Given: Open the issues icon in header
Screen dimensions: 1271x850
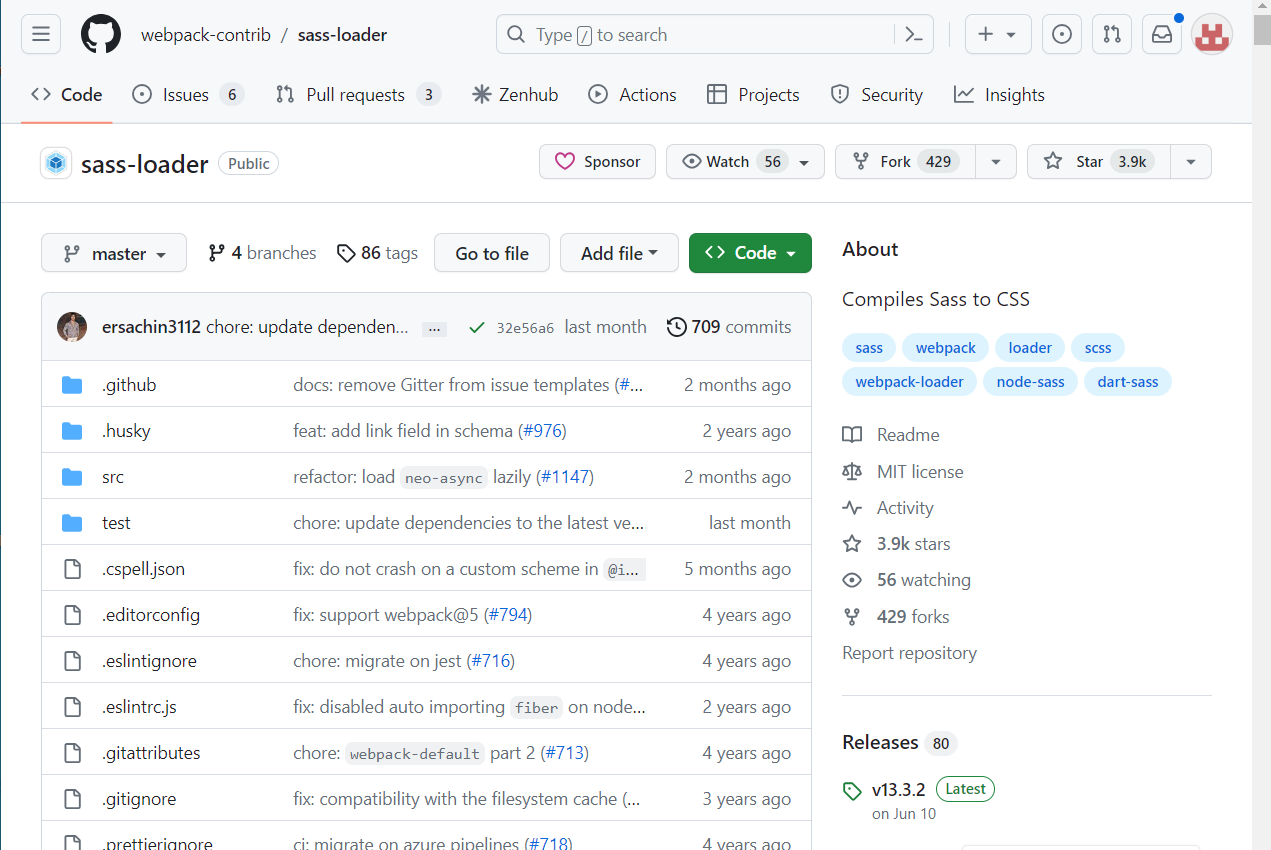Looking at the screenshot, I should click(x=1062, y=35).
